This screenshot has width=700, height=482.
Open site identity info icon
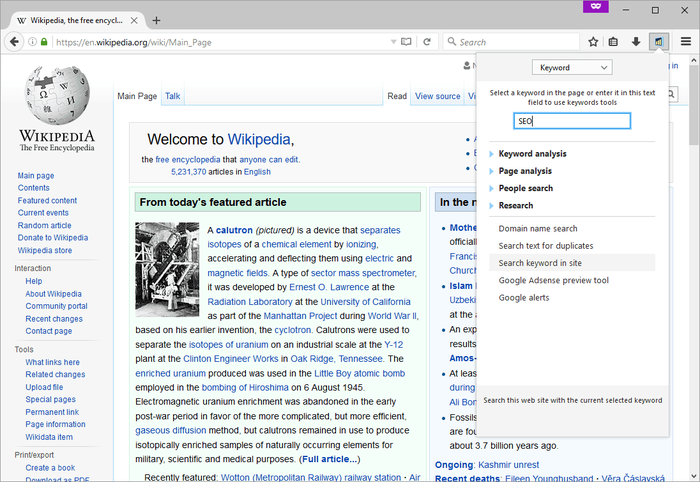(x=33, y=42)
